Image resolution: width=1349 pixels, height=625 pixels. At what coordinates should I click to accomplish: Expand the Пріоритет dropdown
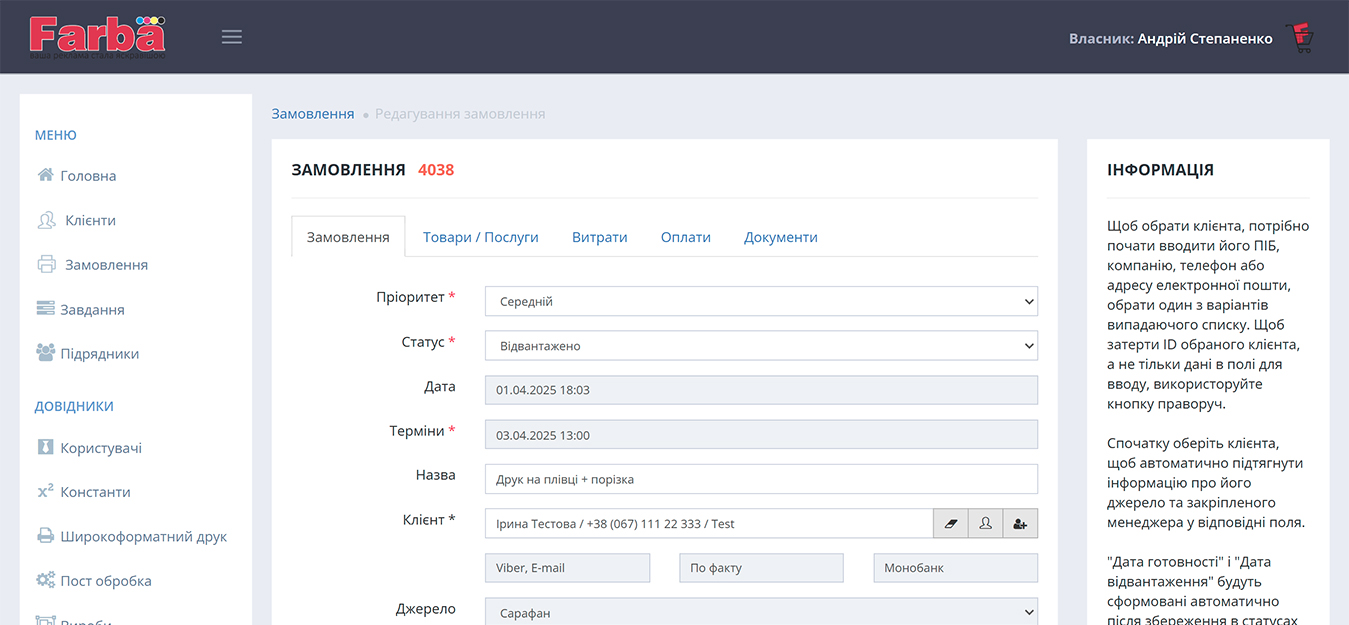(x=760, y=301)
